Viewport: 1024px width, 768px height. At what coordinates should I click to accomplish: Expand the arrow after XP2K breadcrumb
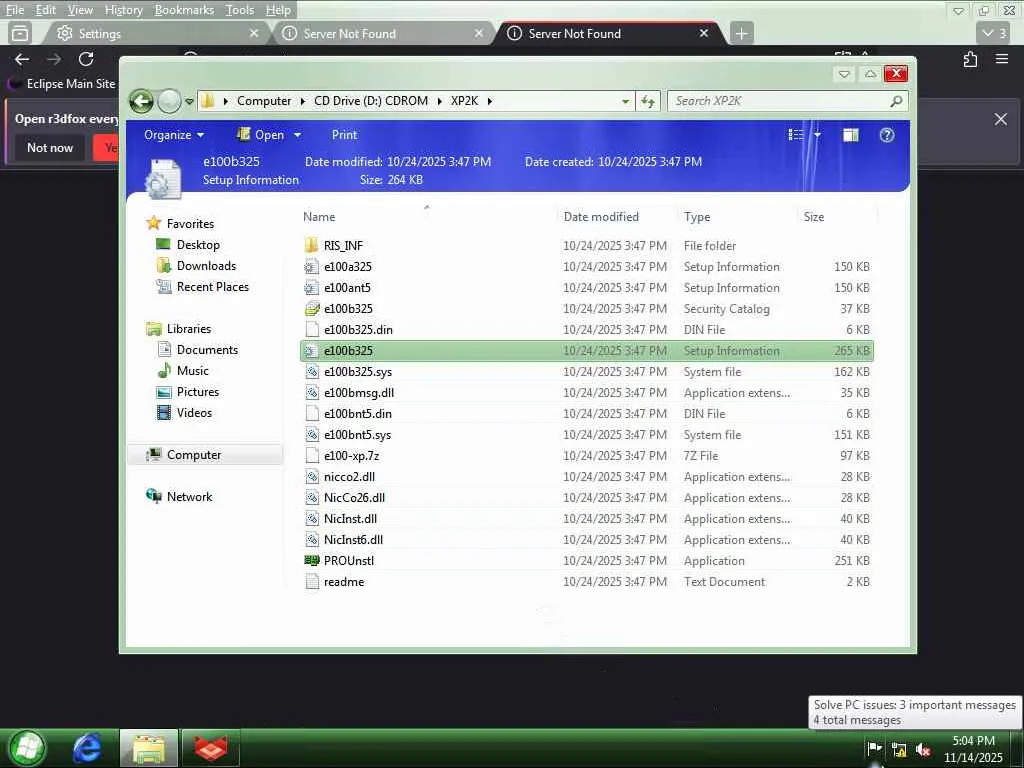(490, 101)
